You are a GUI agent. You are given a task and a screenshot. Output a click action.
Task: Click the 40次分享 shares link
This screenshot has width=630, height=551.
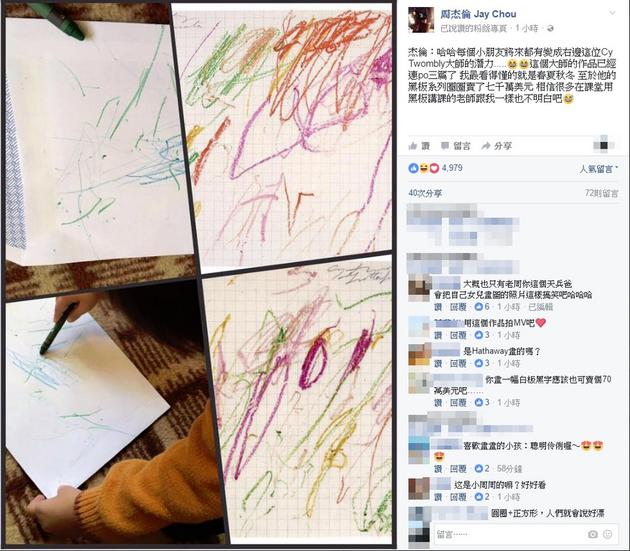(x=425, y=193)
